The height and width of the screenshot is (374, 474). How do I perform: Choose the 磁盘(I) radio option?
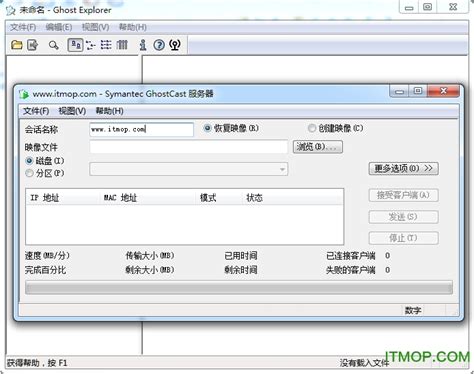tap(29, 161)
